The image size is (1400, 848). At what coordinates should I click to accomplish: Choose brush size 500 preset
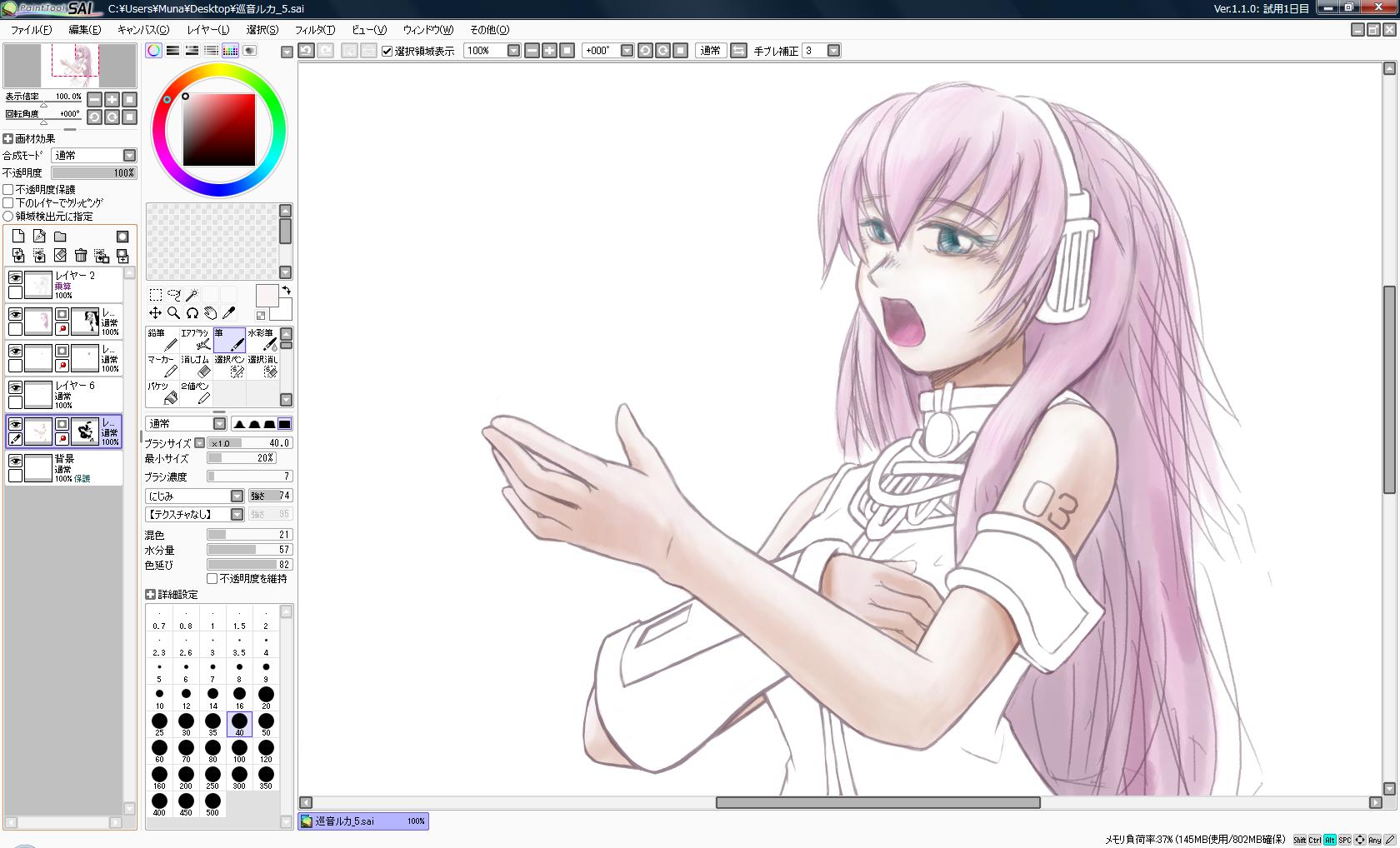(212, 804)
